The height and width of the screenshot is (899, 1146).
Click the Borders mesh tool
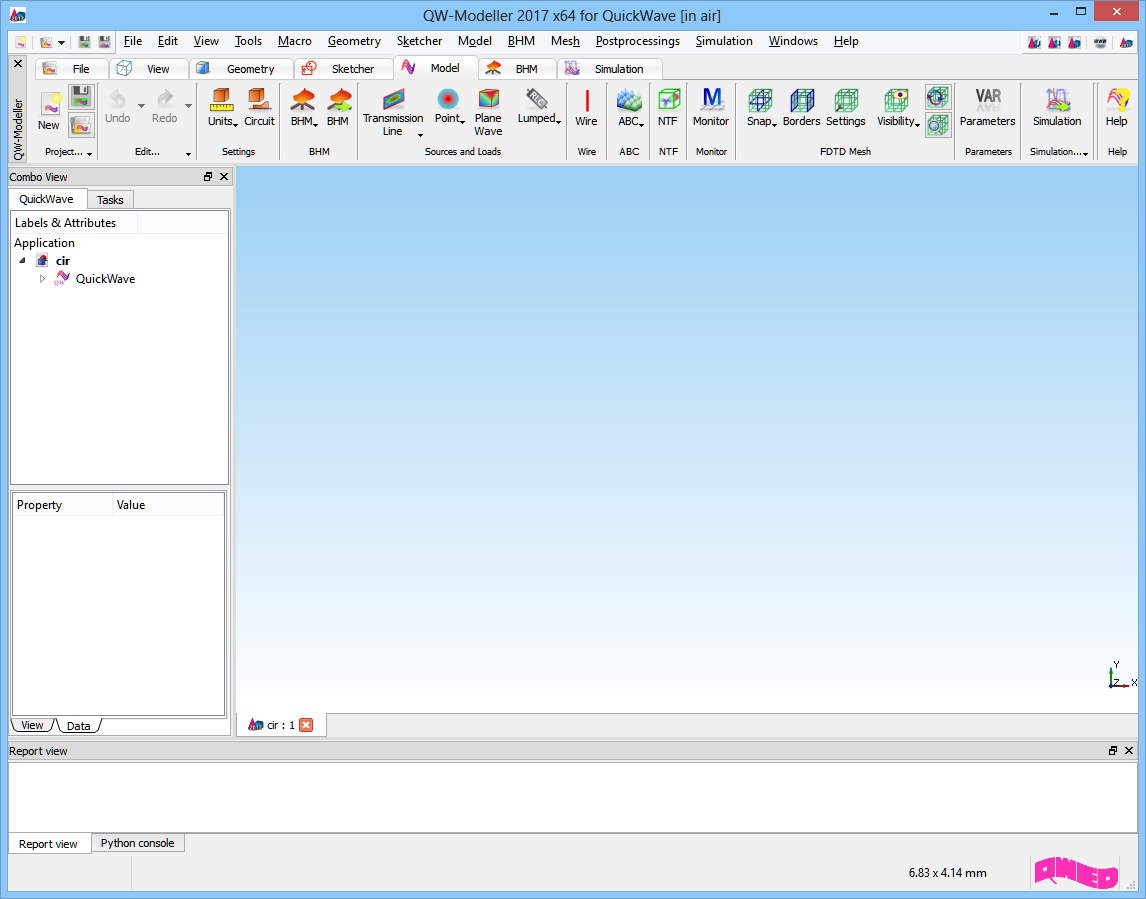(802, 107)
